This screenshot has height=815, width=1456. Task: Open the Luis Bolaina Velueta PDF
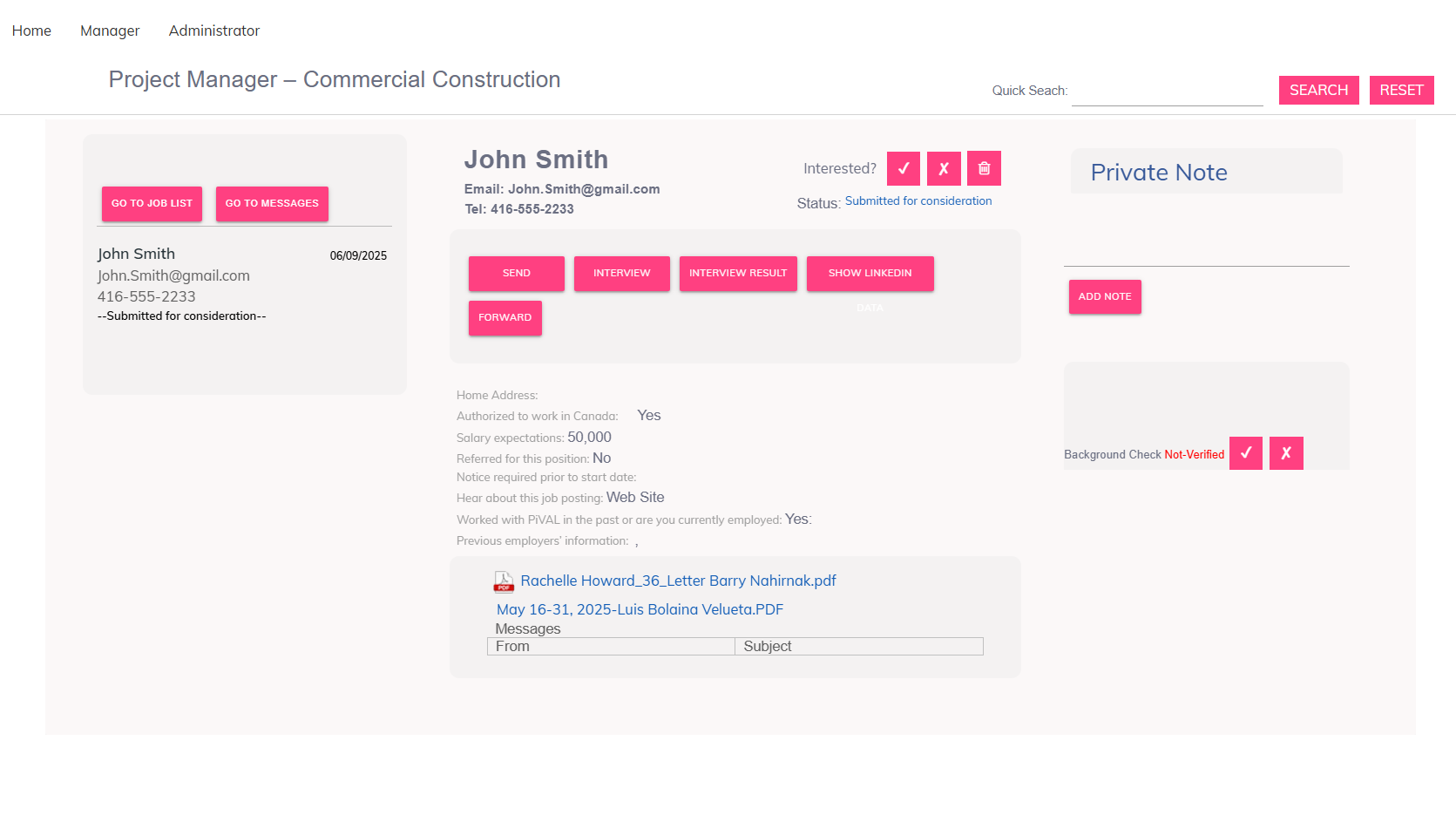click(x=639, y=609)
